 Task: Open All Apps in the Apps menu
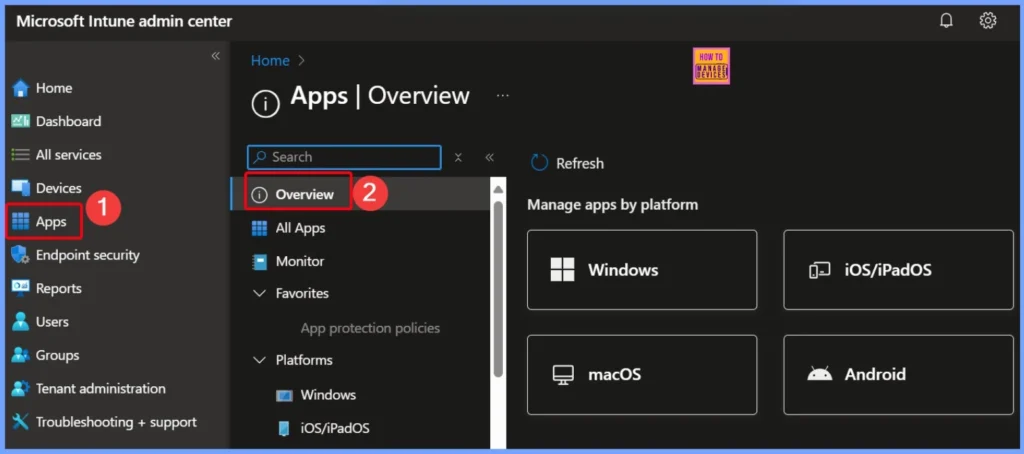click(300, 228)
